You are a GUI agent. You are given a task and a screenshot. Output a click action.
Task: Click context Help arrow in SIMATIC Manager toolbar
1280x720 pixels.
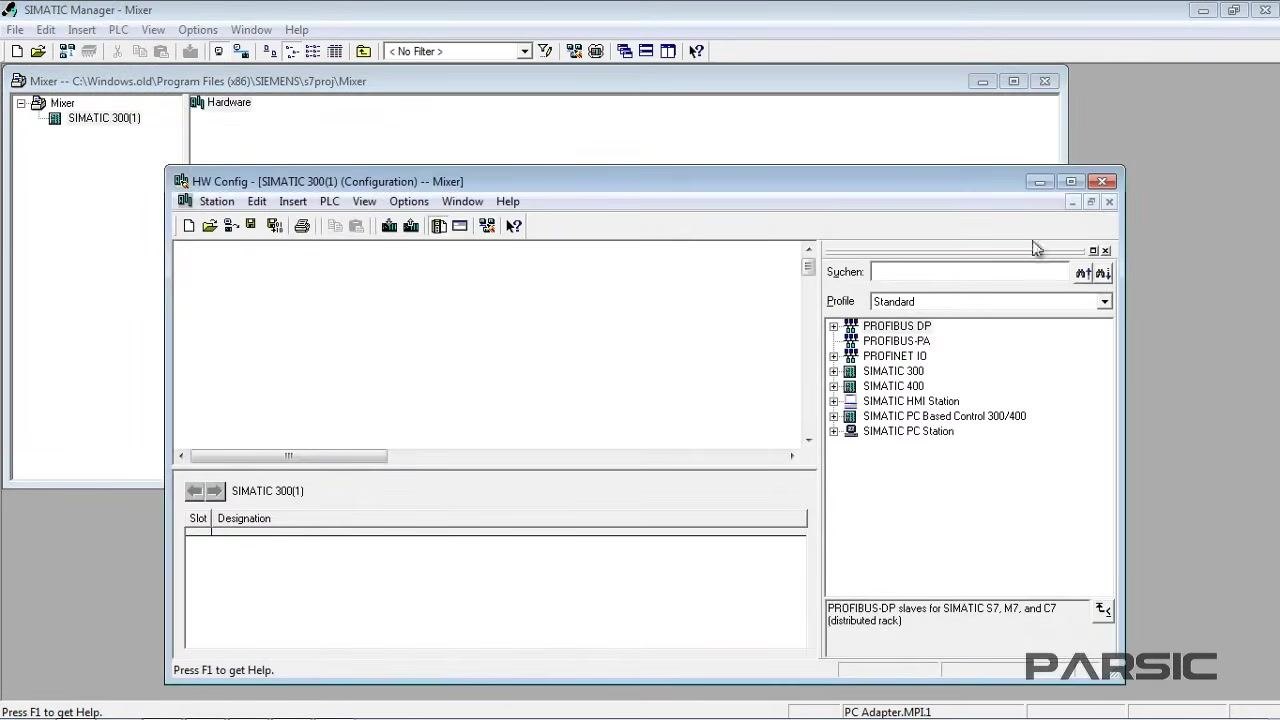(696, 51)
